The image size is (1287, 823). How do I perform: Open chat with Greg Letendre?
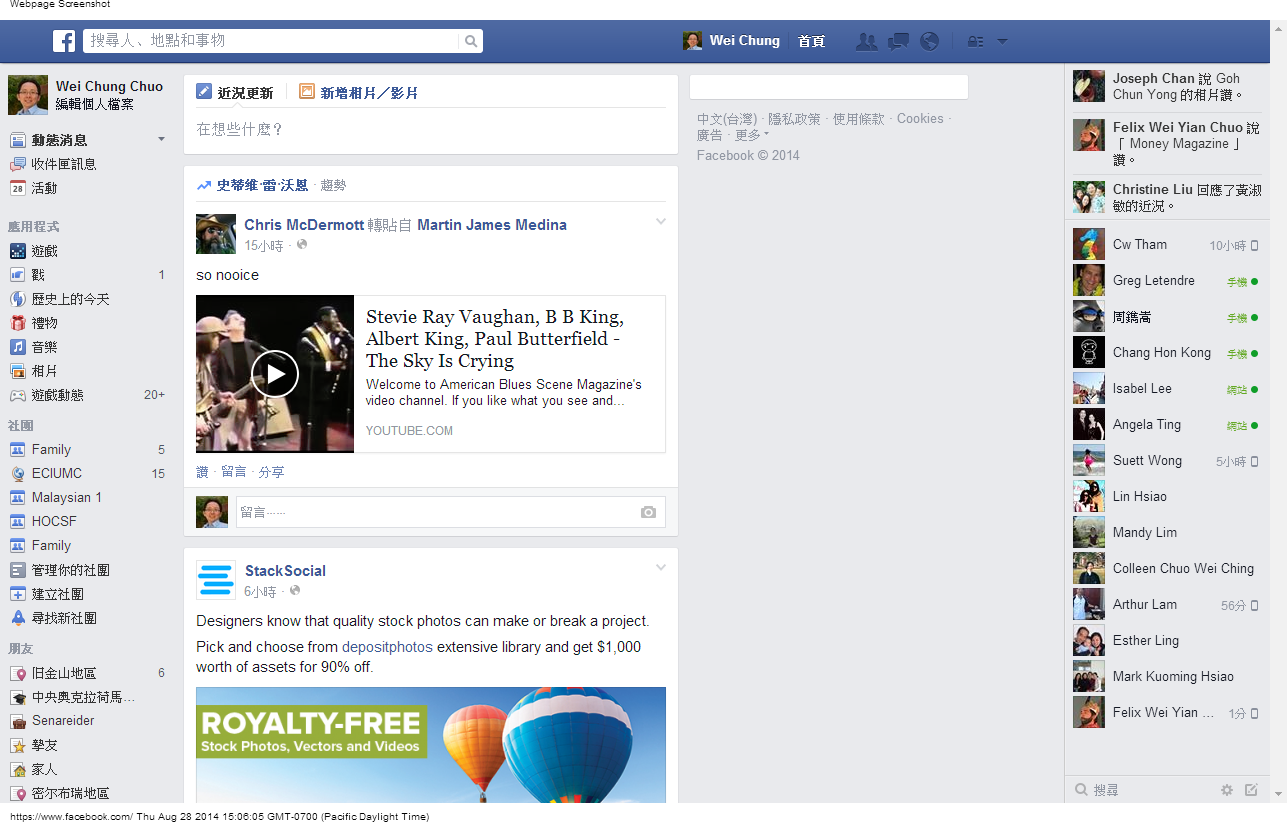tap(1166, 281)
